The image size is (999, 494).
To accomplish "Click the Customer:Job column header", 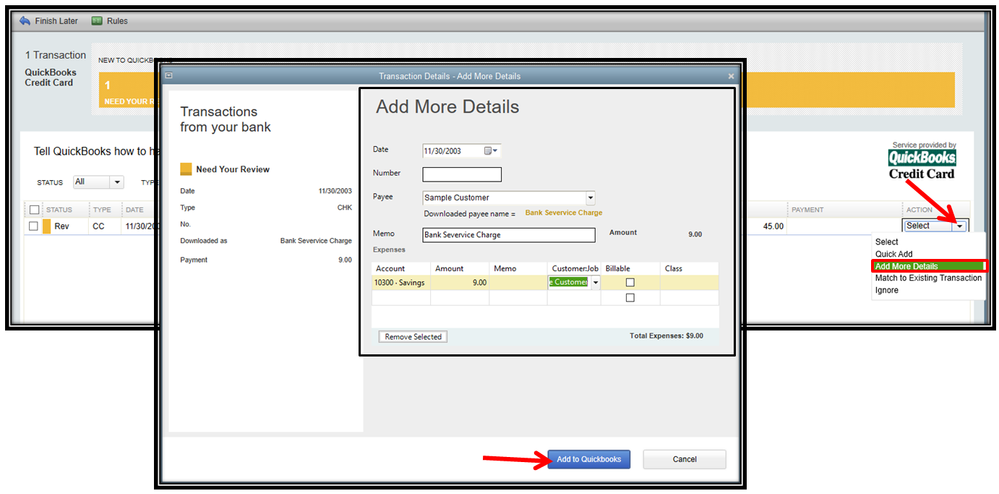I will click(x=574, y=268).
